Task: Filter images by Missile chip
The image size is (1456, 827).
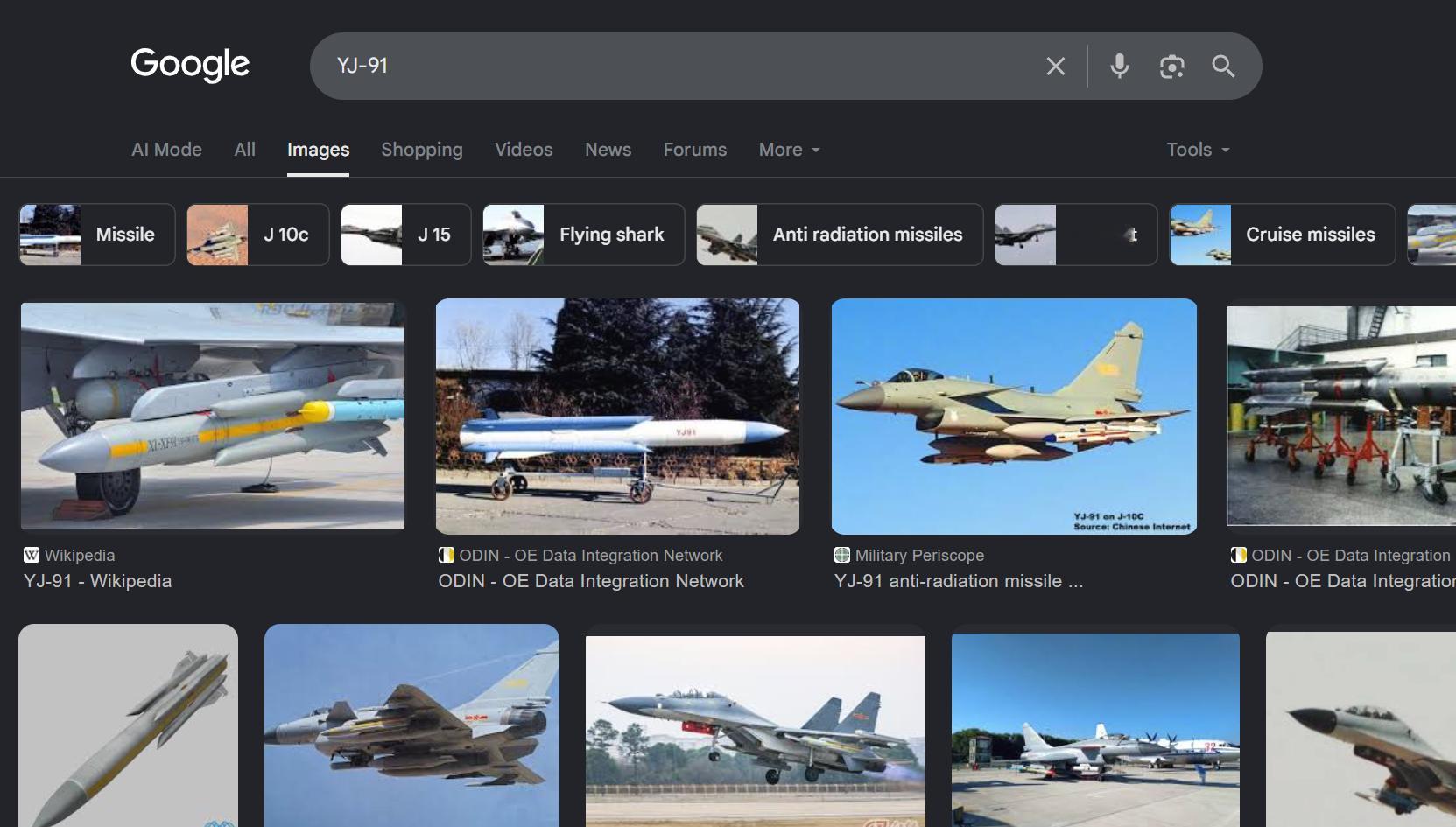Action: pyautogui.click(x=97, y=235)
